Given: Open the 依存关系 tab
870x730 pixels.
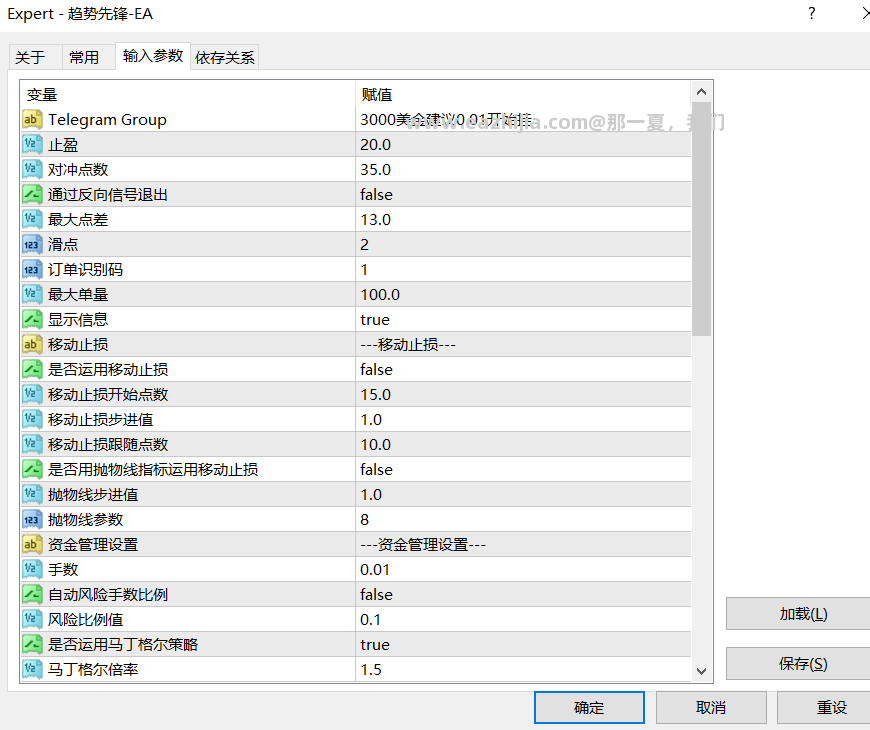Looking at the screenshot, I should [225, 57].
